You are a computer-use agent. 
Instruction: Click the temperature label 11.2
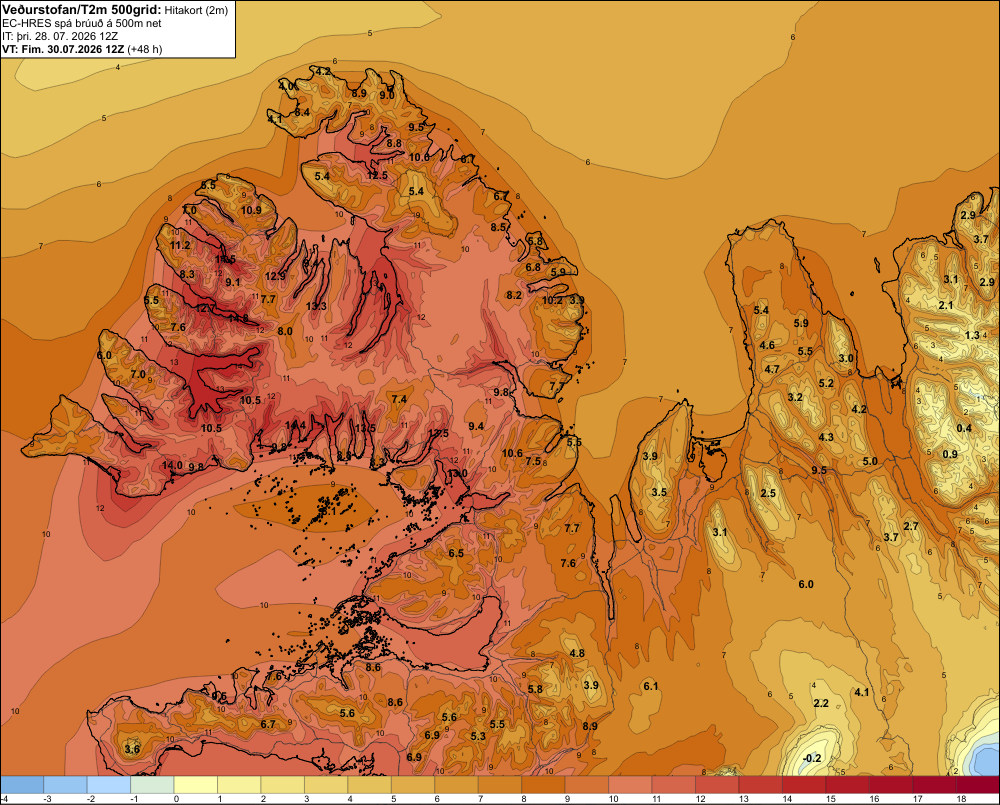click(x=180, y=245)
